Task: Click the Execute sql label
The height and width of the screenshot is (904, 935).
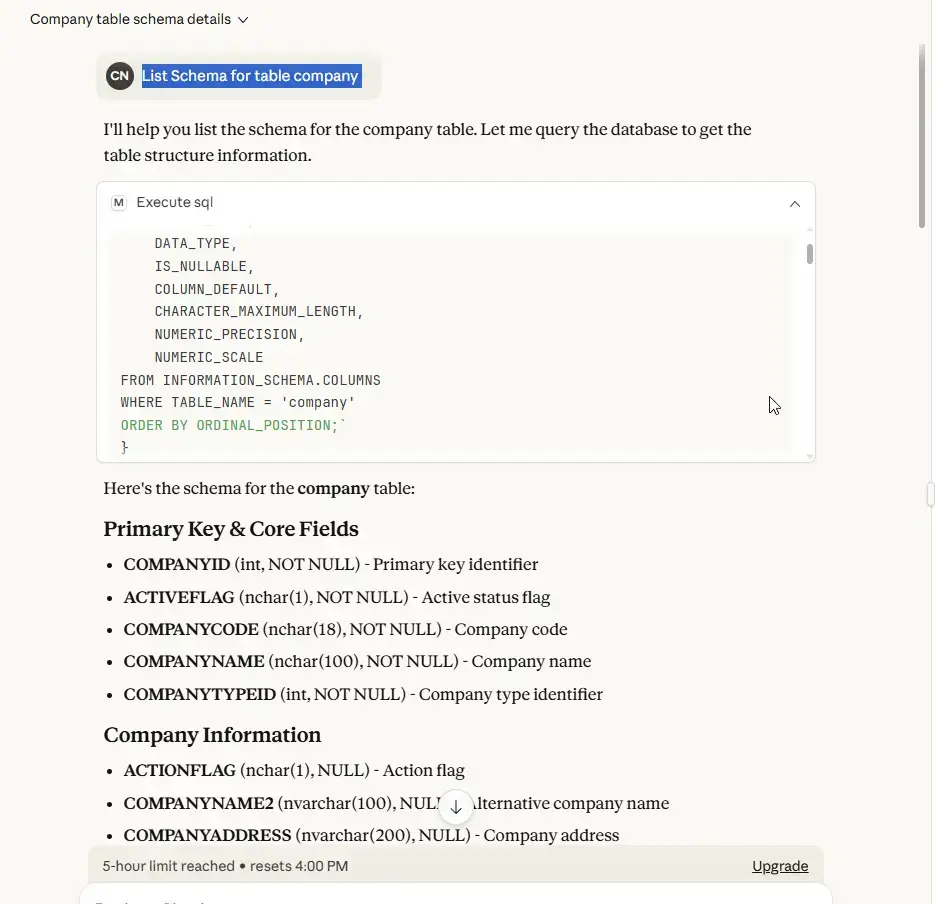Action: pyautogui.click(x=175, y=203)
